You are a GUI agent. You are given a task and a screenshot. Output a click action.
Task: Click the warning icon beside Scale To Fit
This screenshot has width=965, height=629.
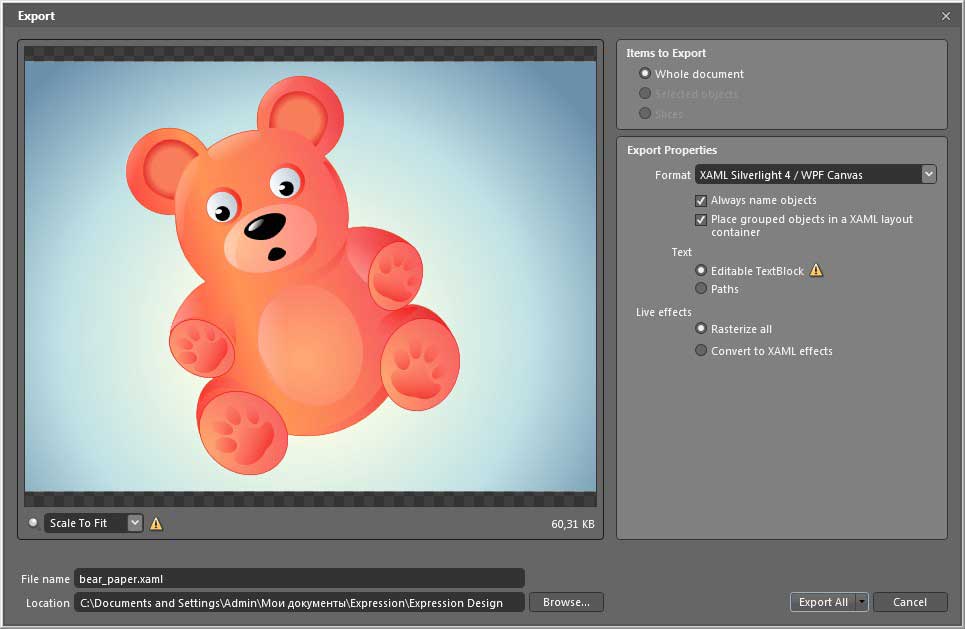(156, 524)
